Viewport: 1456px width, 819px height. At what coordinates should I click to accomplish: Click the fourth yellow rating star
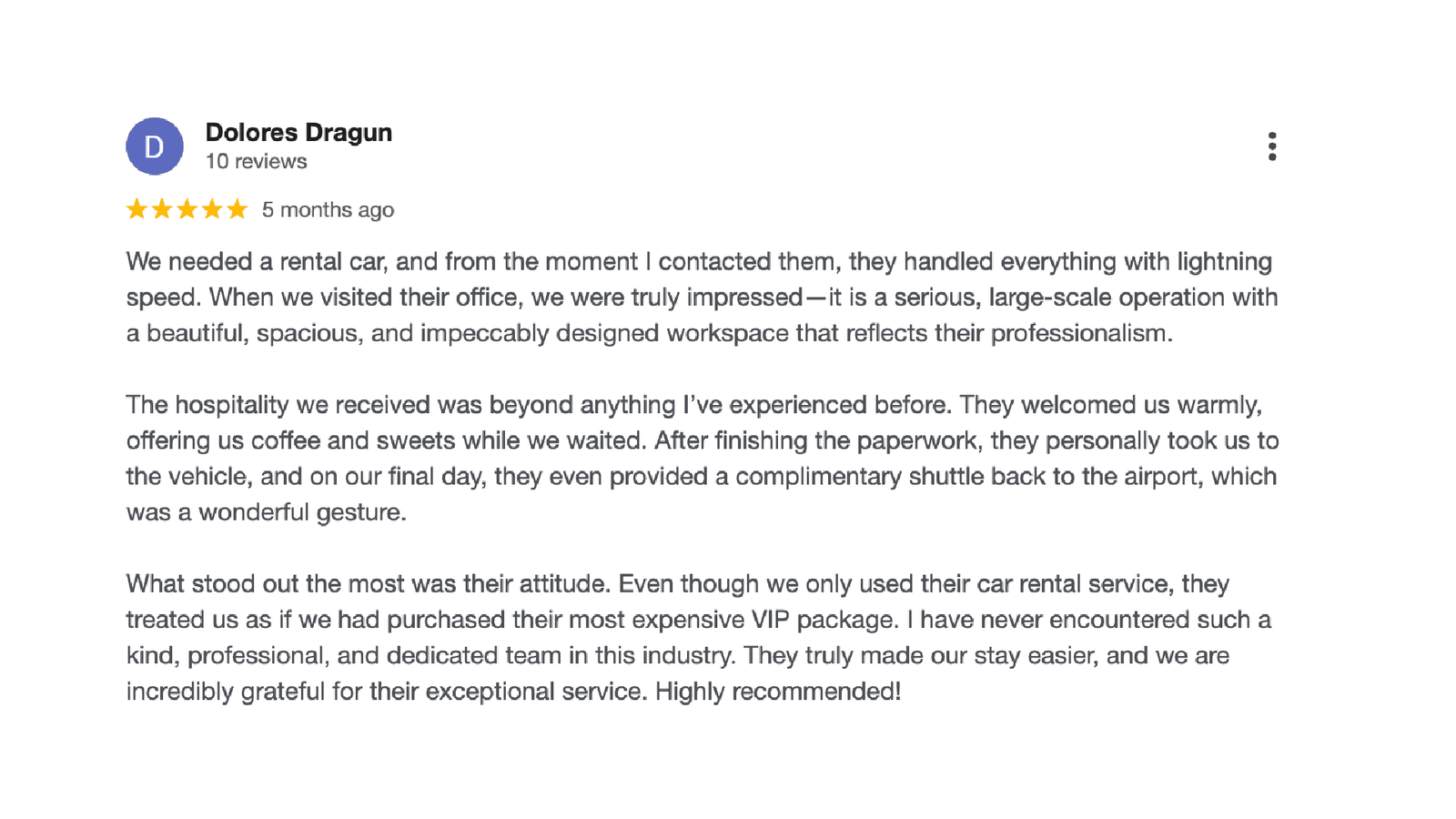[212, 209]
